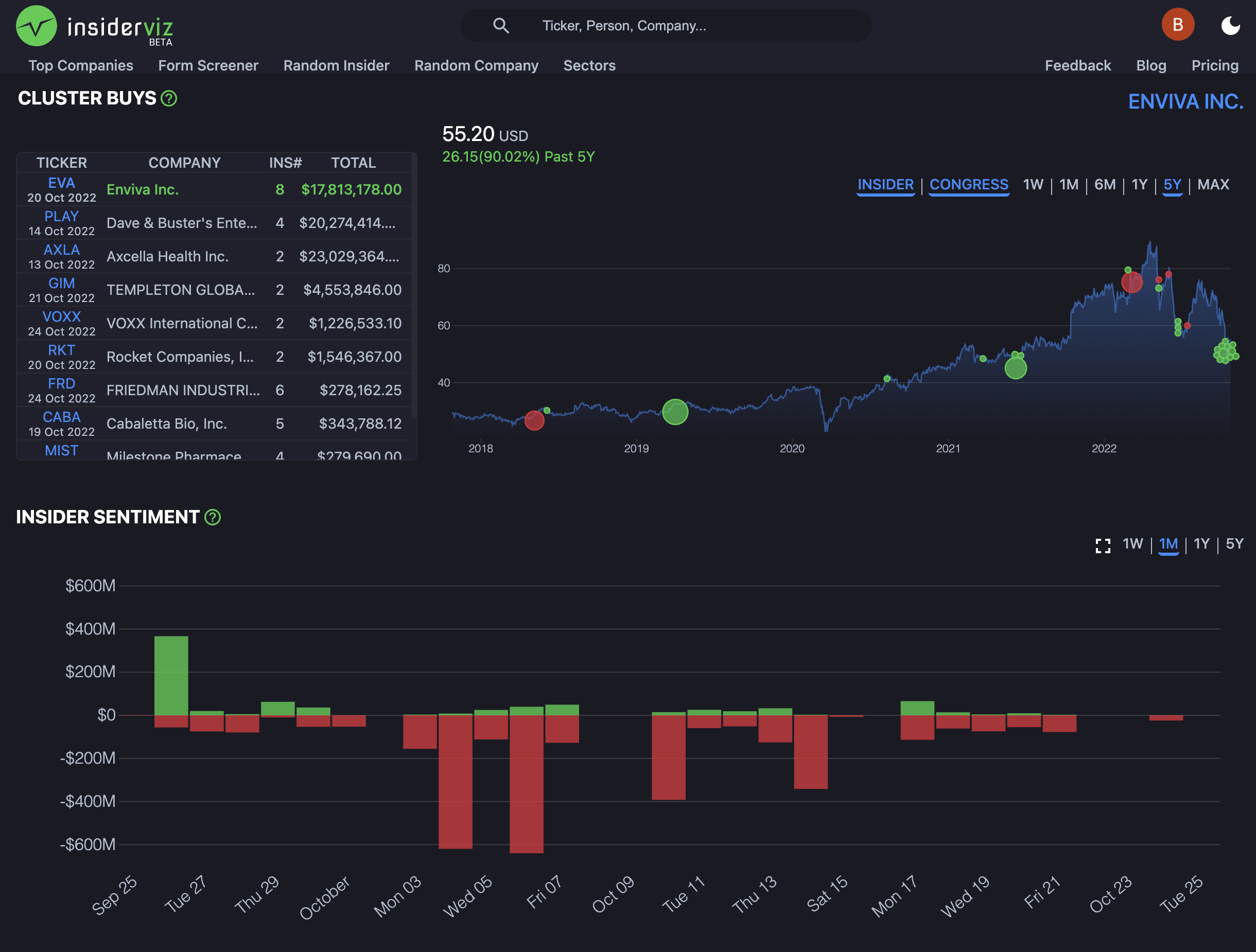Click large red sell bubble in 2018
Screen dimensions: 1256x952
pyautogui.click(x=534, y=420)
